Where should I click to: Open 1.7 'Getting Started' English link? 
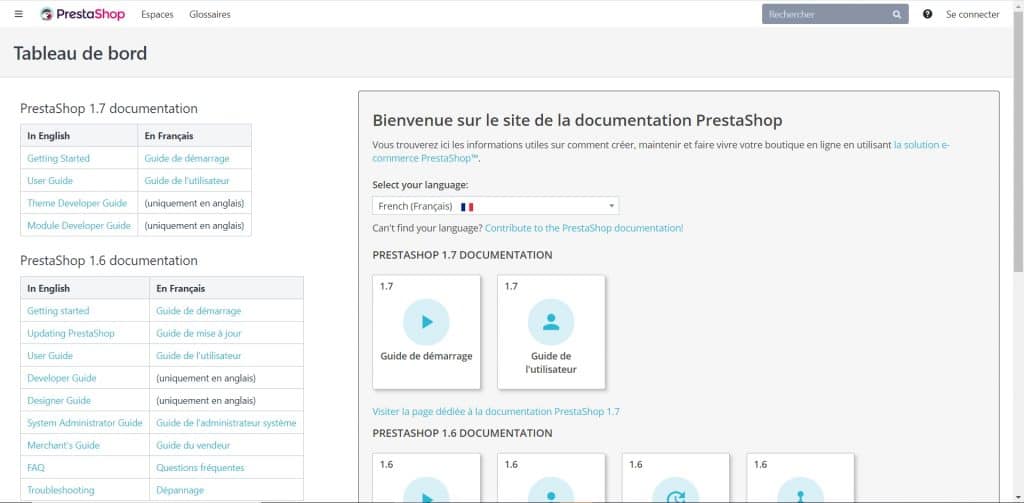(58, 158)
